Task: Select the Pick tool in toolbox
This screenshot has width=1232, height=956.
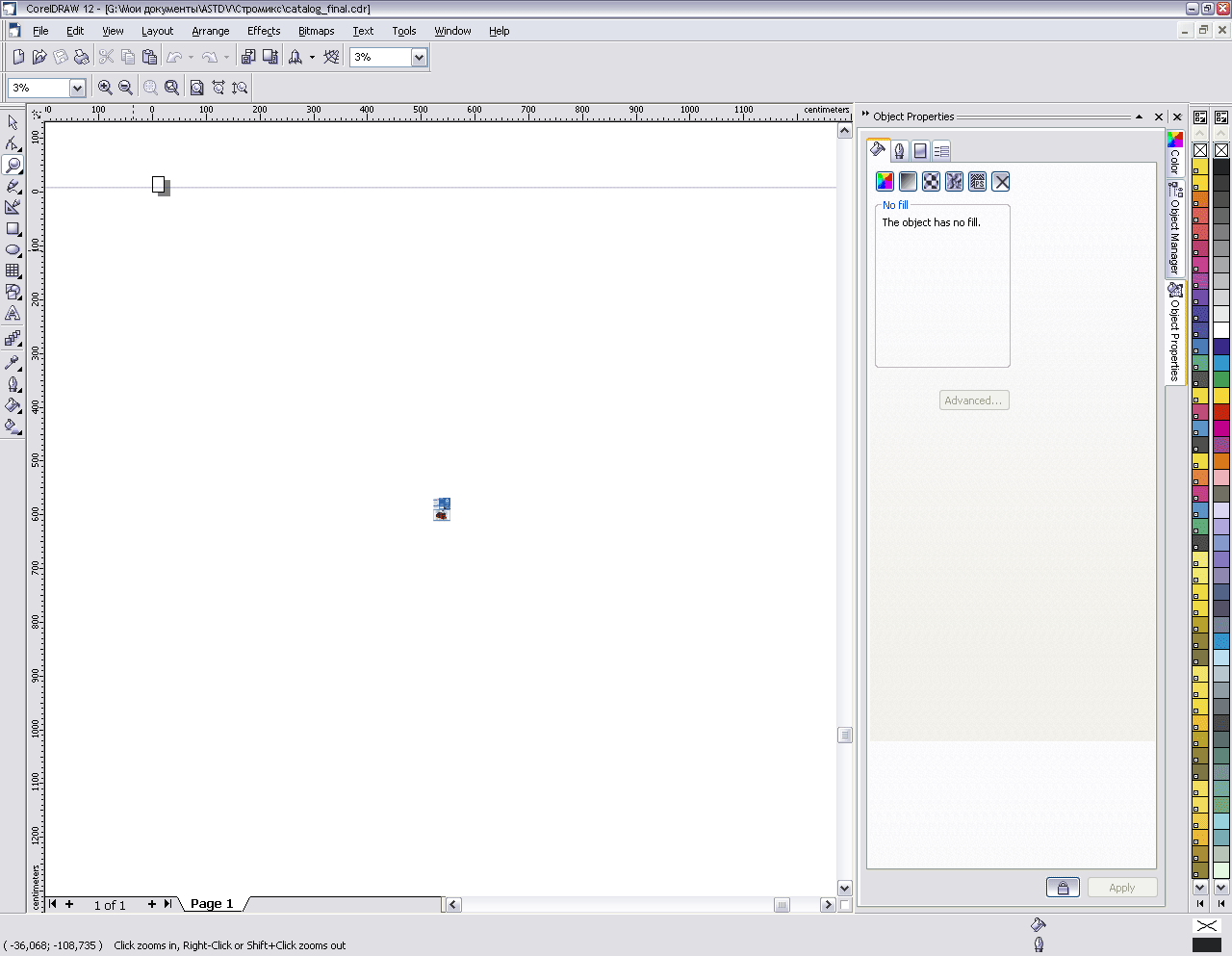Action: click(x=13, y=122)
